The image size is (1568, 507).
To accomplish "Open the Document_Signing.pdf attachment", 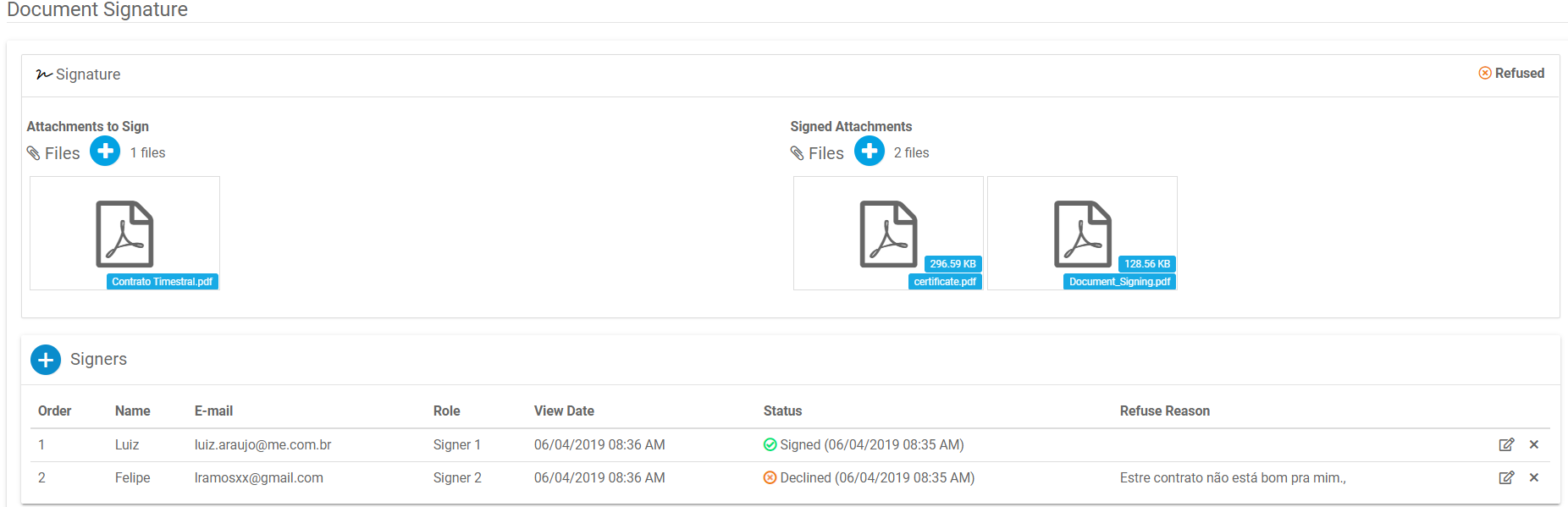I will point(1082,234).
